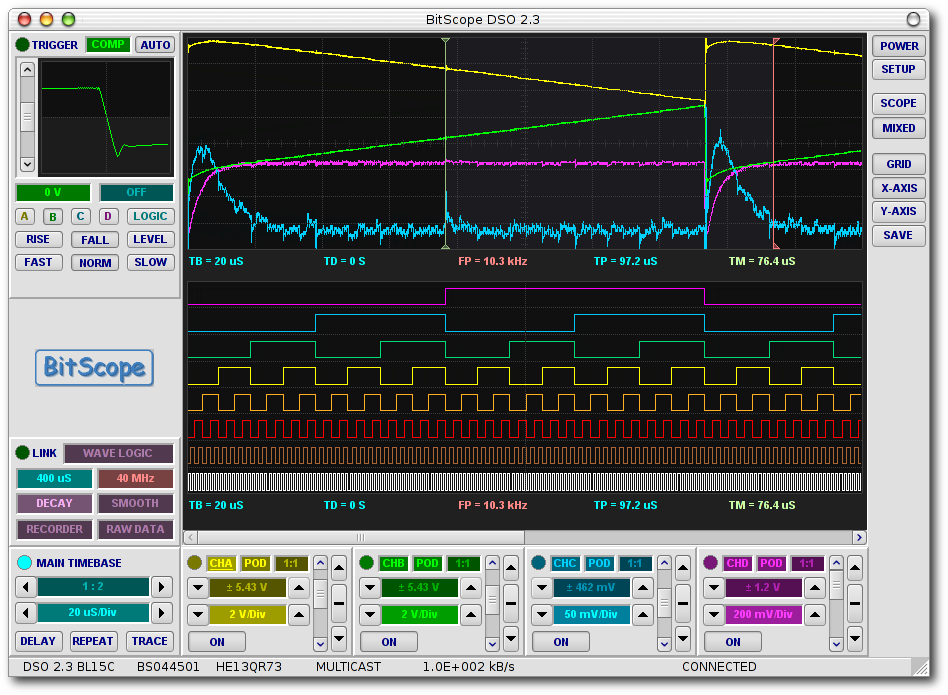Open the CHC 50 mV/Div dropdown arrow
Image resolution: width=948 pixels, height=695 pixels.
[x=541, y=615]
